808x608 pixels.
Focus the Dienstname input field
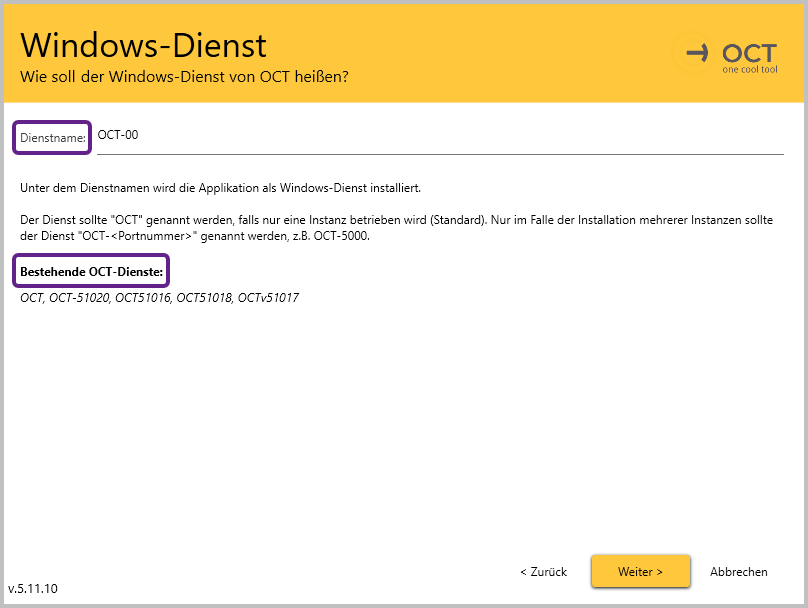tap(438, 136)
